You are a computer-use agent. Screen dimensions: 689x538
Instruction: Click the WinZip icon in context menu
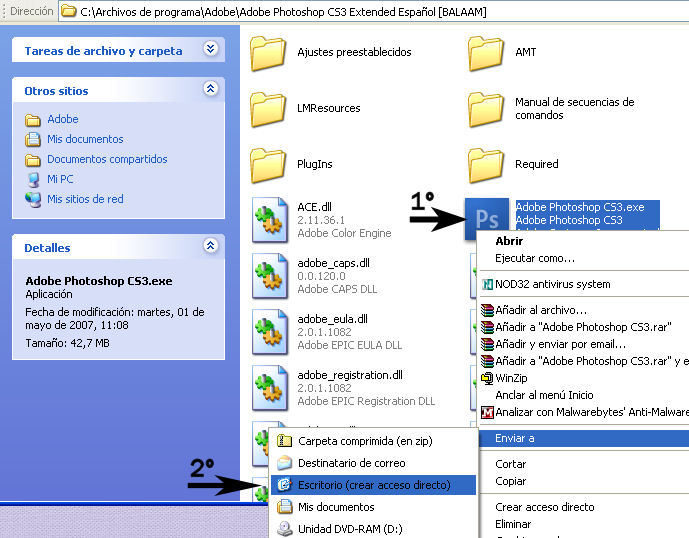pyautogui.click(x=487, y=378)
